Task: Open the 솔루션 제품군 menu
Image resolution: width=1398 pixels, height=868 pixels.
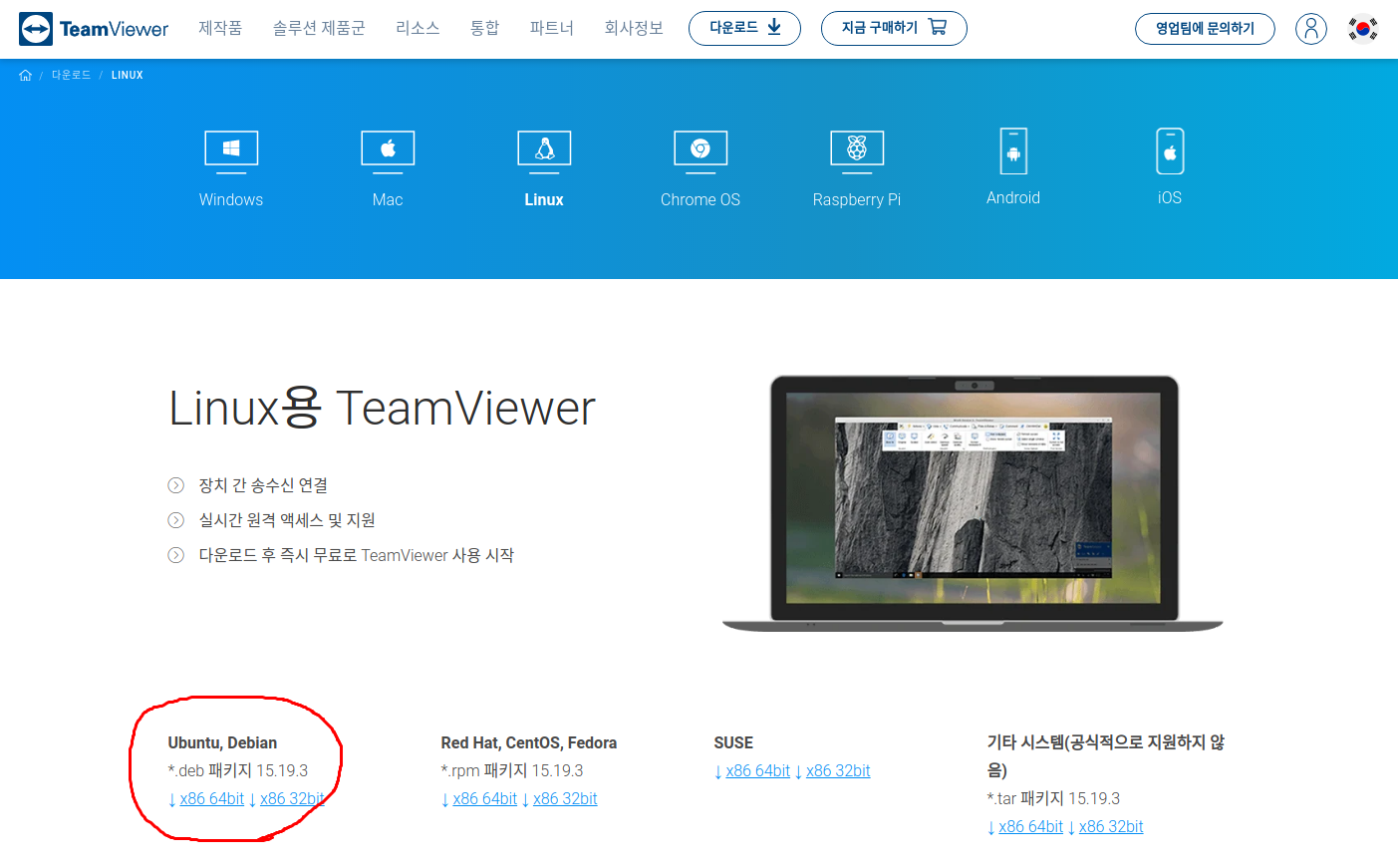Action: click(x=319, y=28)
